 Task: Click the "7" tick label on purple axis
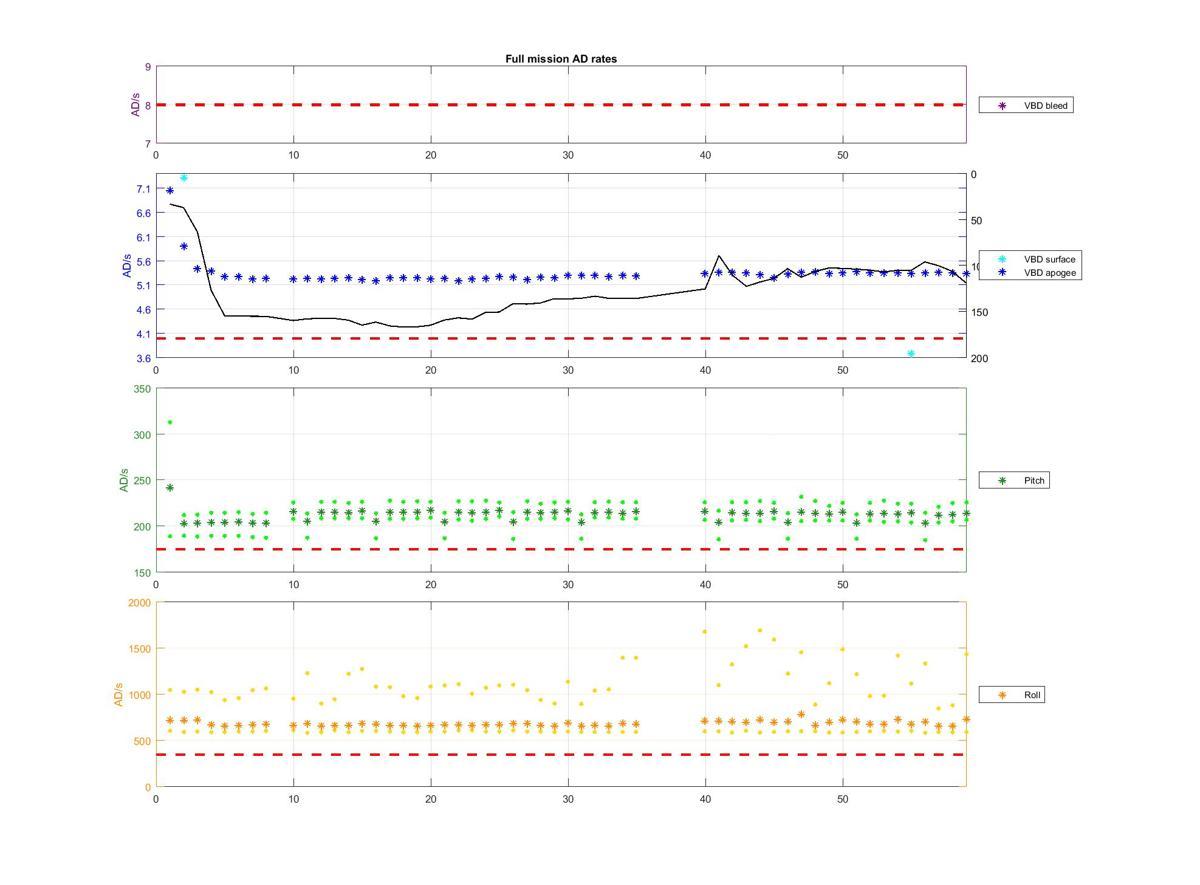tap(148, 144)
